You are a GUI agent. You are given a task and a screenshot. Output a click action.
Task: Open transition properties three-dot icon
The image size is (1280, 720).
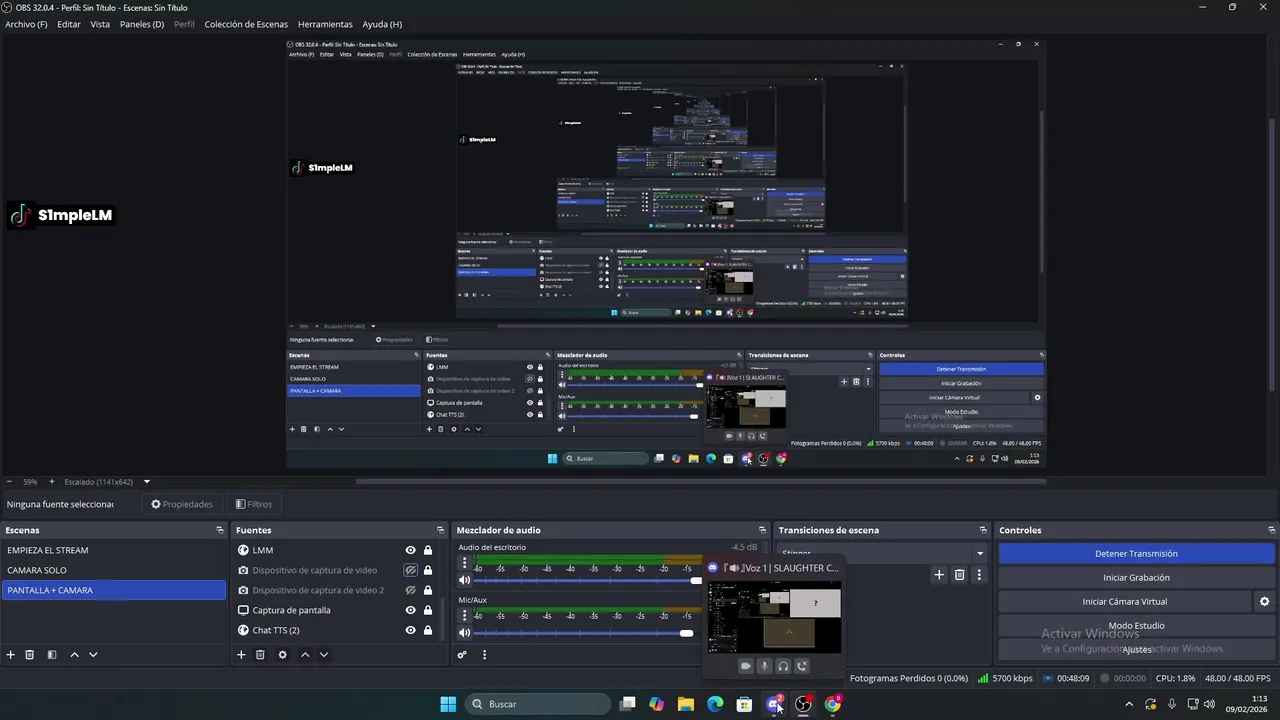[x=979, y=575]
